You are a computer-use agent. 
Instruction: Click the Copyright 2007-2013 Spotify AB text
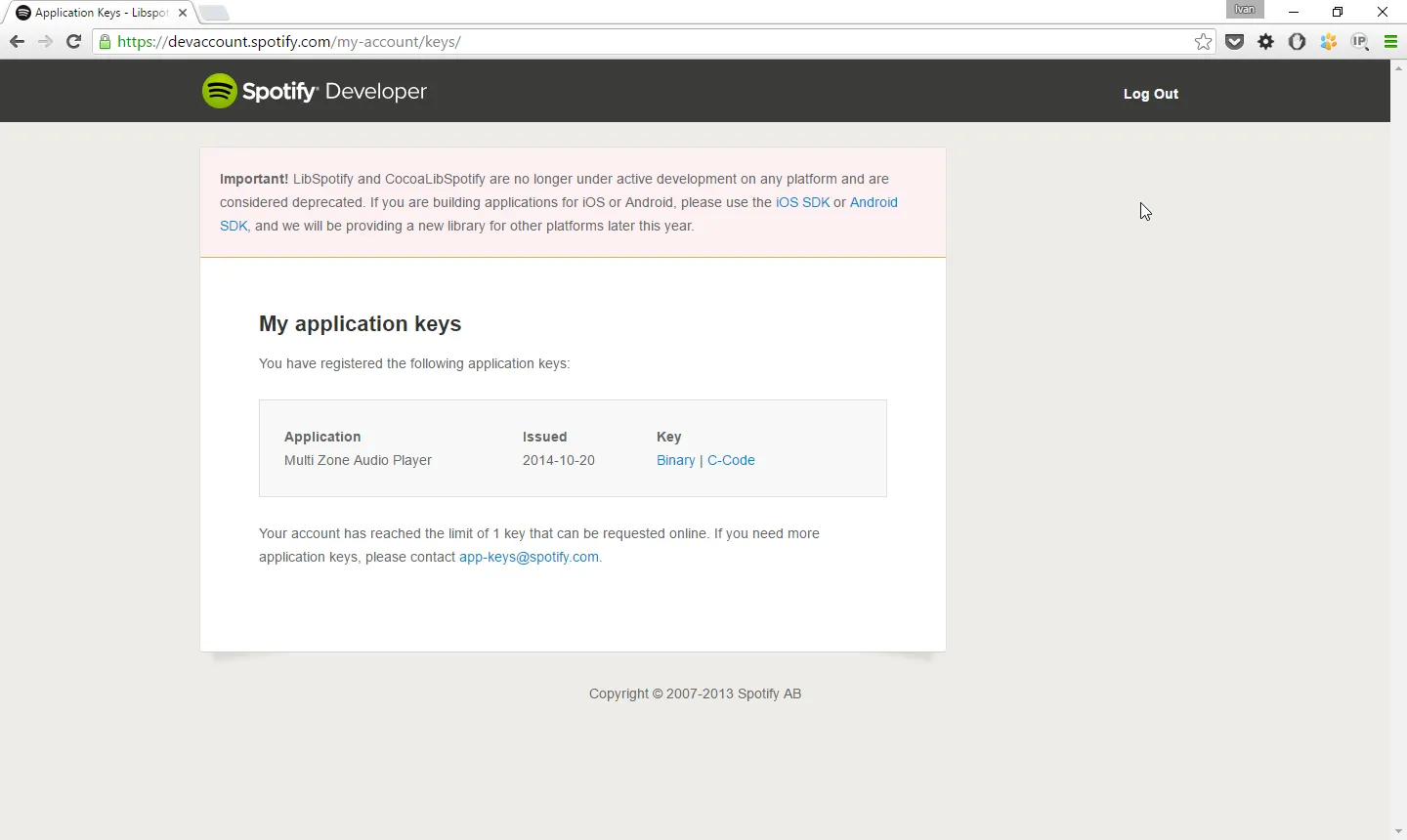(696, 693)
